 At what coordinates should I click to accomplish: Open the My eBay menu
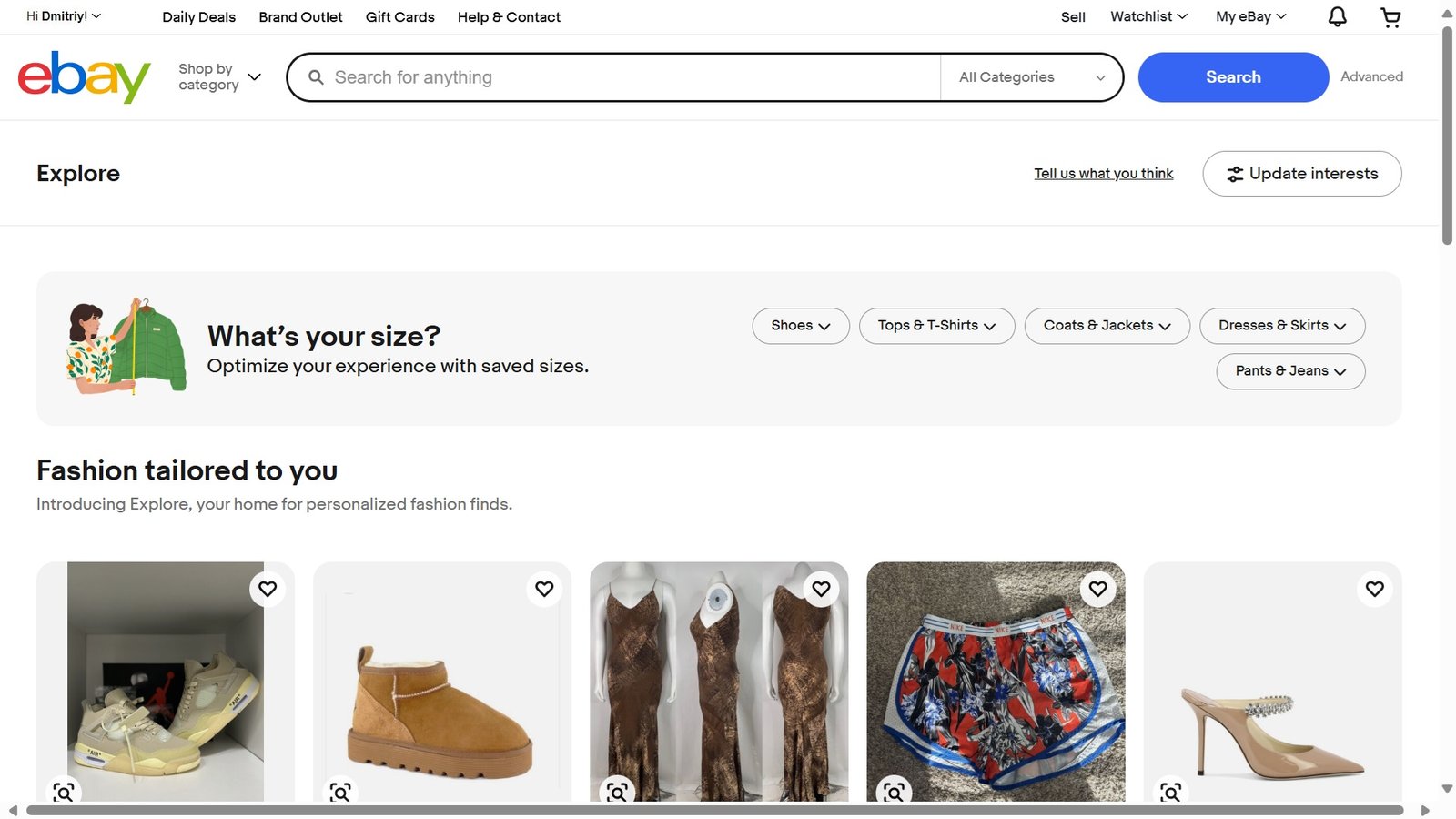tap(1250, 16)
